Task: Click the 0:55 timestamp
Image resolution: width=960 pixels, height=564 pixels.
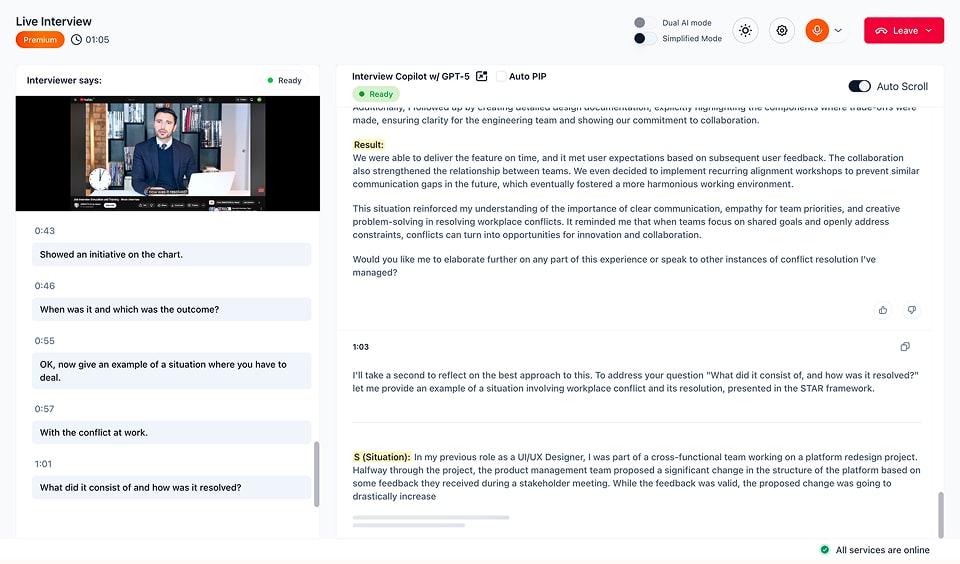Action: click(45, 341)
